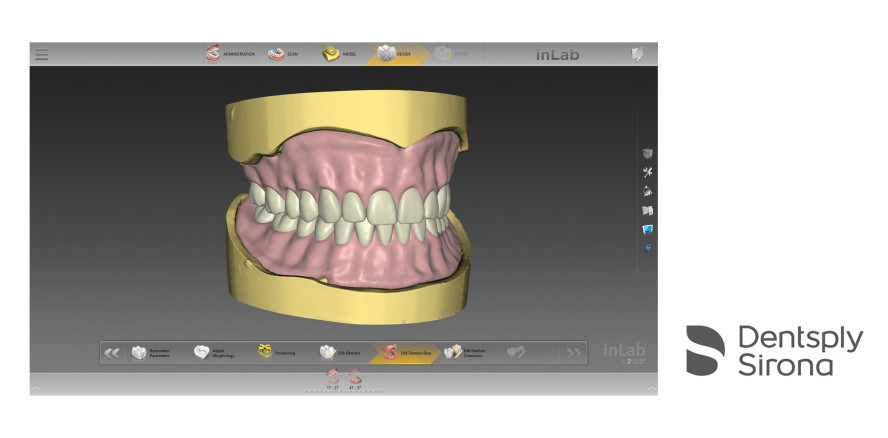Select the 17 - 27 upper denture object
Viewport: 888px width, 438px height.
pos(332,380)
